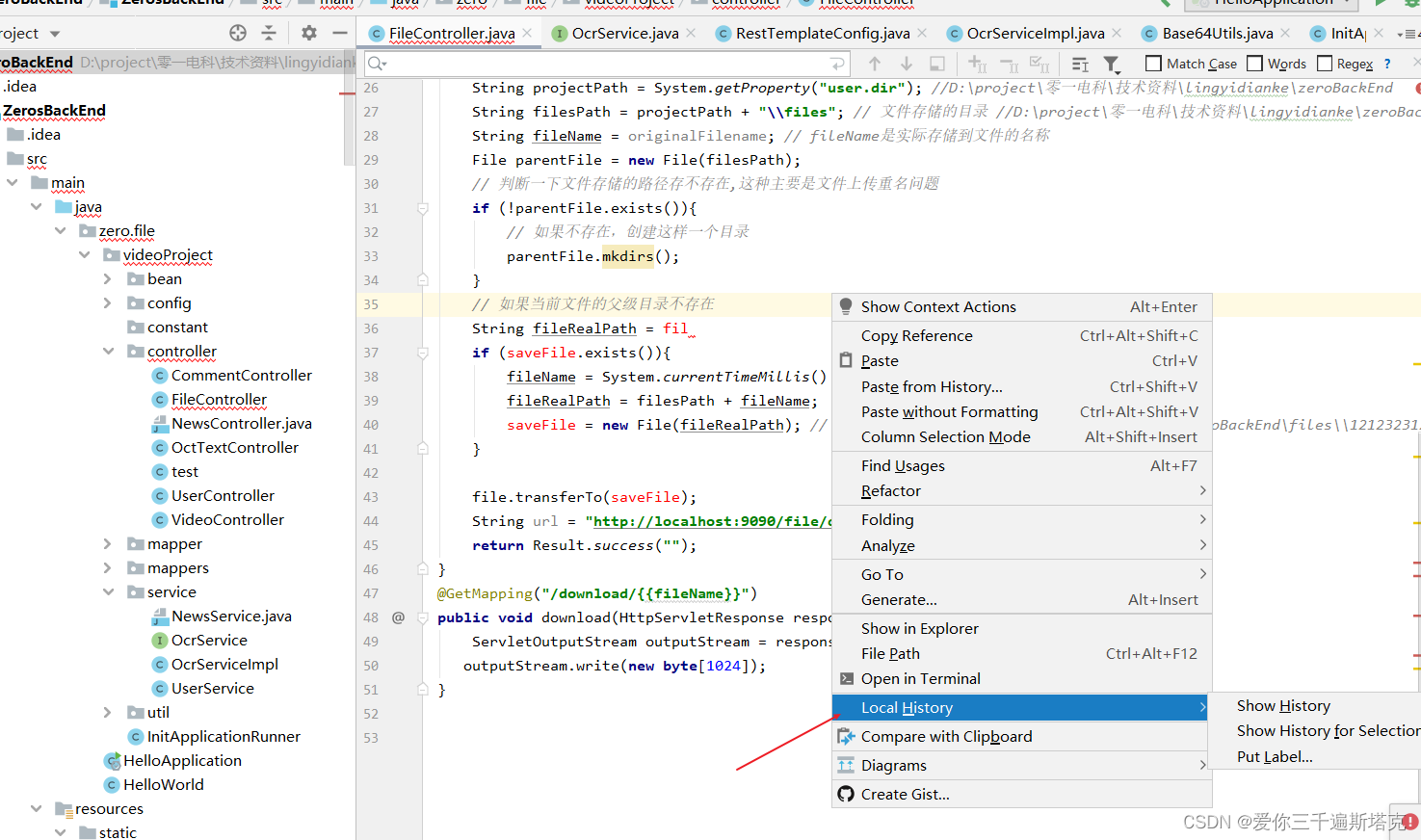Choose Show Context Actions from context menu
Image resolution: width=1421 pixels, height=840 pixels.
pos(1022,307)
